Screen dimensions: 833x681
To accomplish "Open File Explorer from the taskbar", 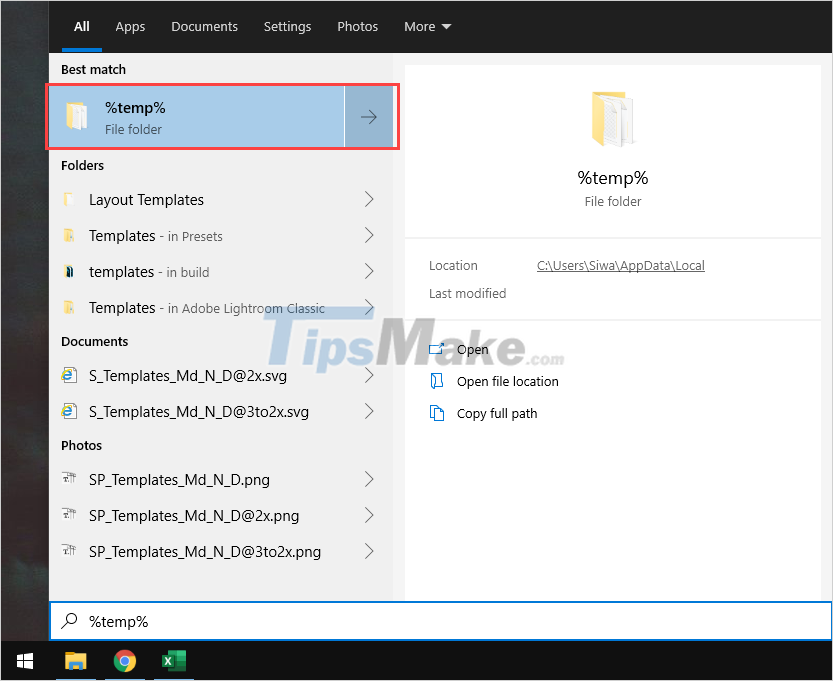I will pos(75,661).
